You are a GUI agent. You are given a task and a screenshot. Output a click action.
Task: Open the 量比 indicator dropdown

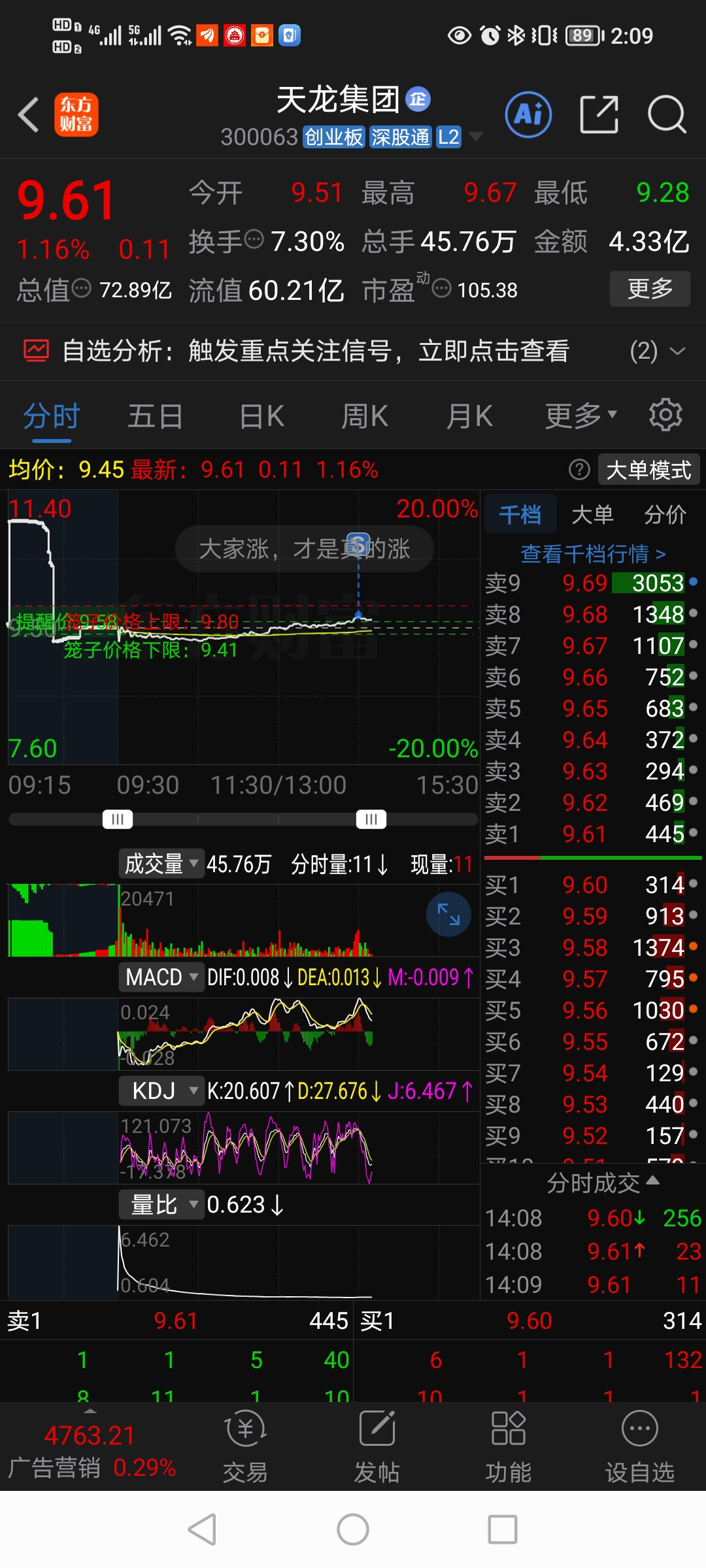pyautogui.click(x=161, y=1205)
